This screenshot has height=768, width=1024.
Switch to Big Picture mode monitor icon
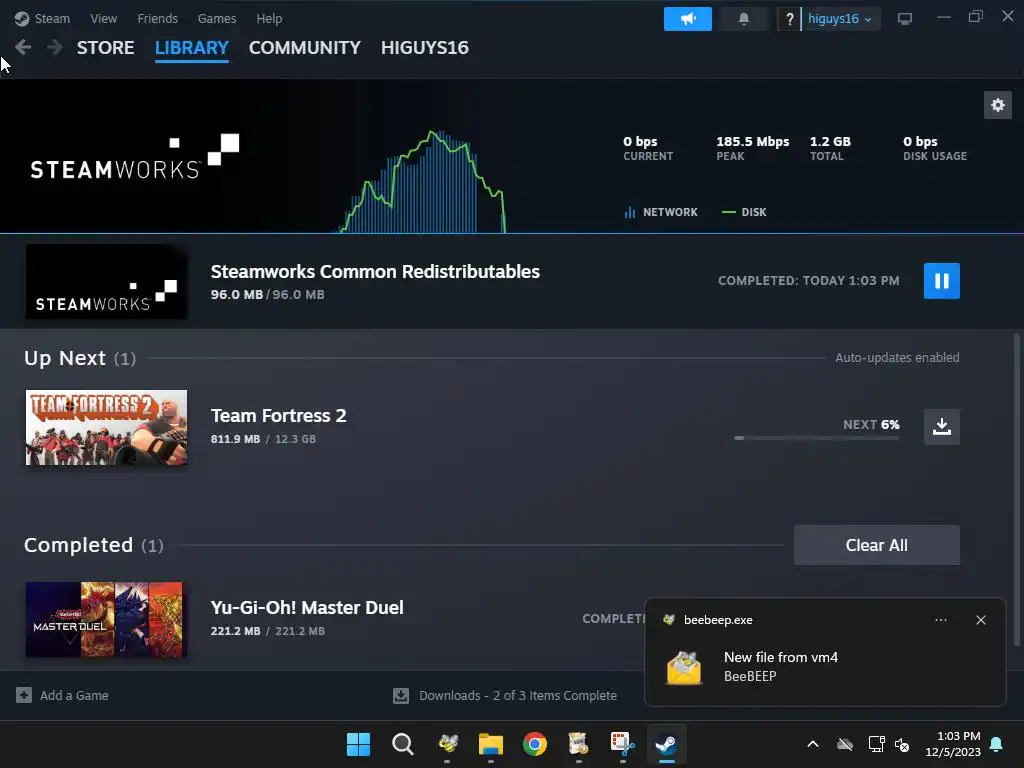pyautogui.click(x=904, y=19)
